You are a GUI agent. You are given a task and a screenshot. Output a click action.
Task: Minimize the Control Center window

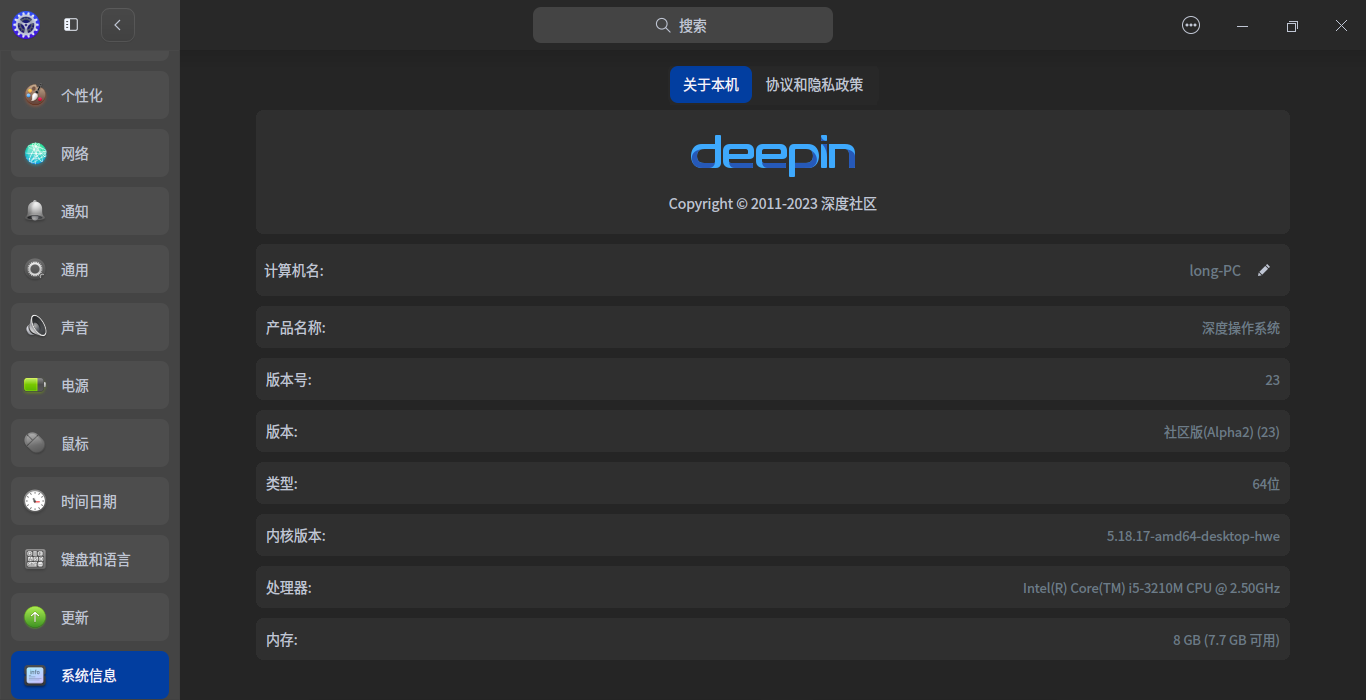(1242, 26)
